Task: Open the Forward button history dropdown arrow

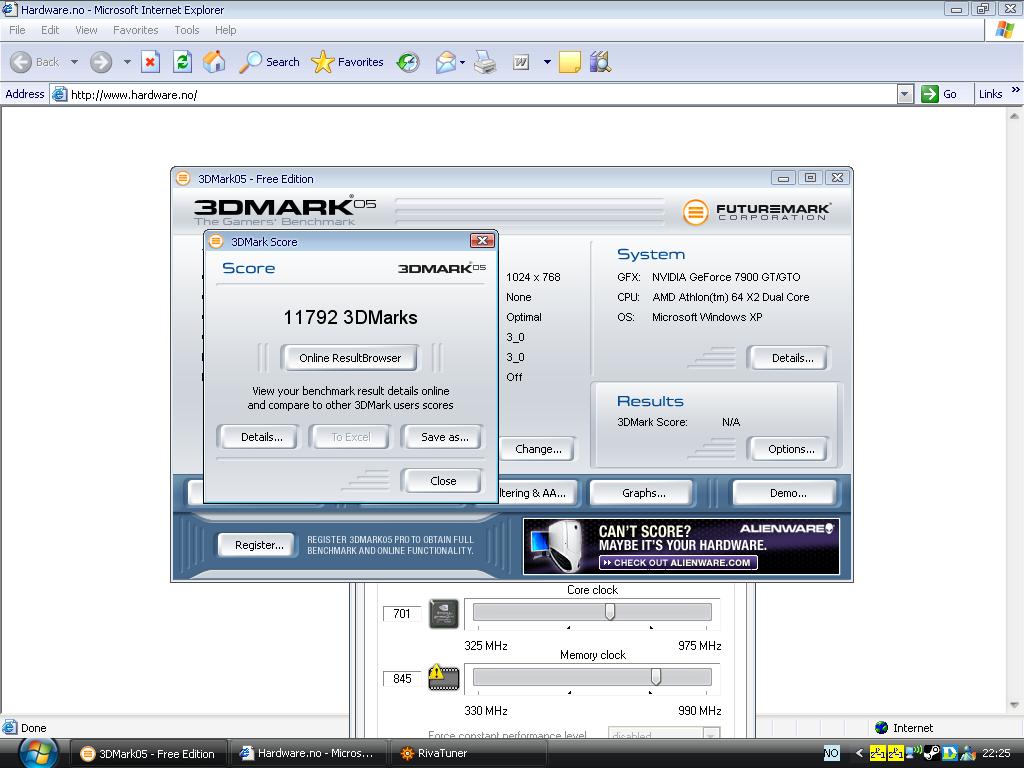Action: coord(127,62)
